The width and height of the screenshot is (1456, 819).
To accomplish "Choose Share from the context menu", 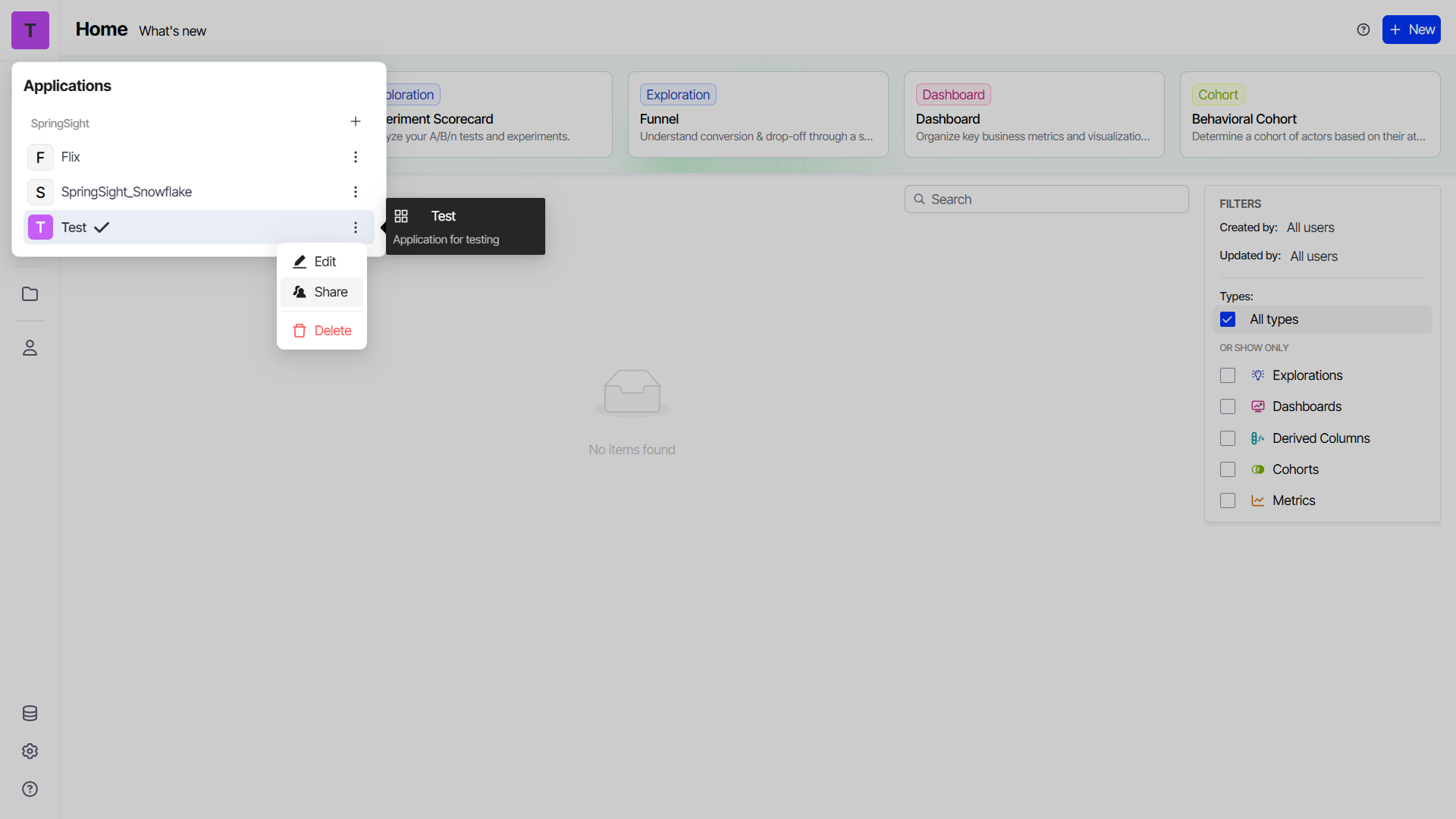I will 322,292.
